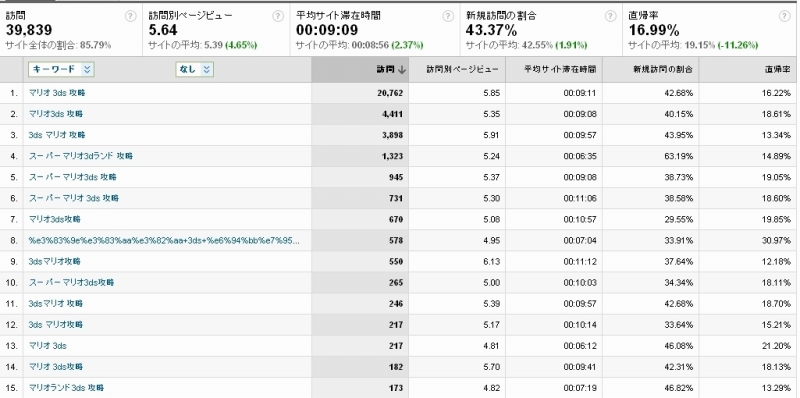Open keyword link スーパーマリオ3dランド 攻略
Screen dimensions: 800x398
81,156
